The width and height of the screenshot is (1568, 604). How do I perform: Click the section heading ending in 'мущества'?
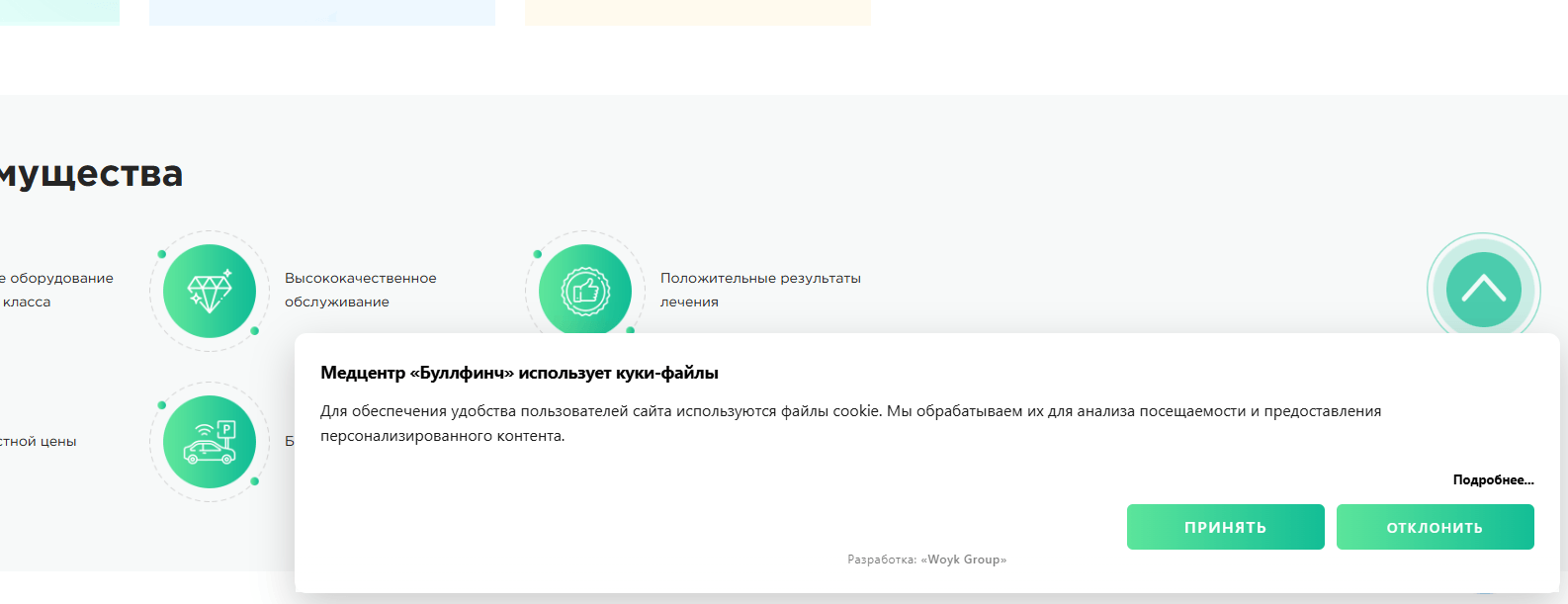(91, 173)
